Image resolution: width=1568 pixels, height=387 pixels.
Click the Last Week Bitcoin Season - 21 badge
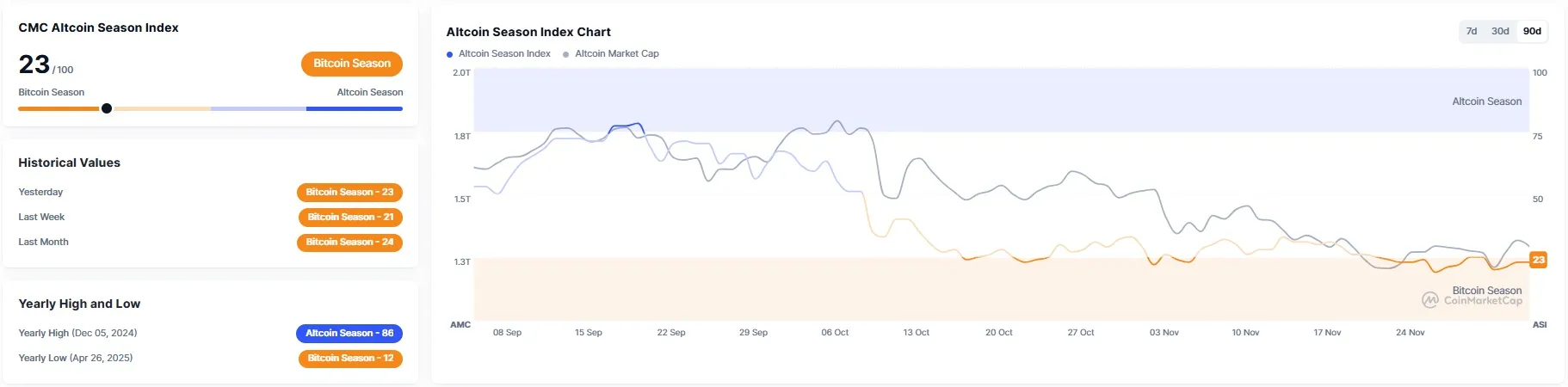coord(350,218)
